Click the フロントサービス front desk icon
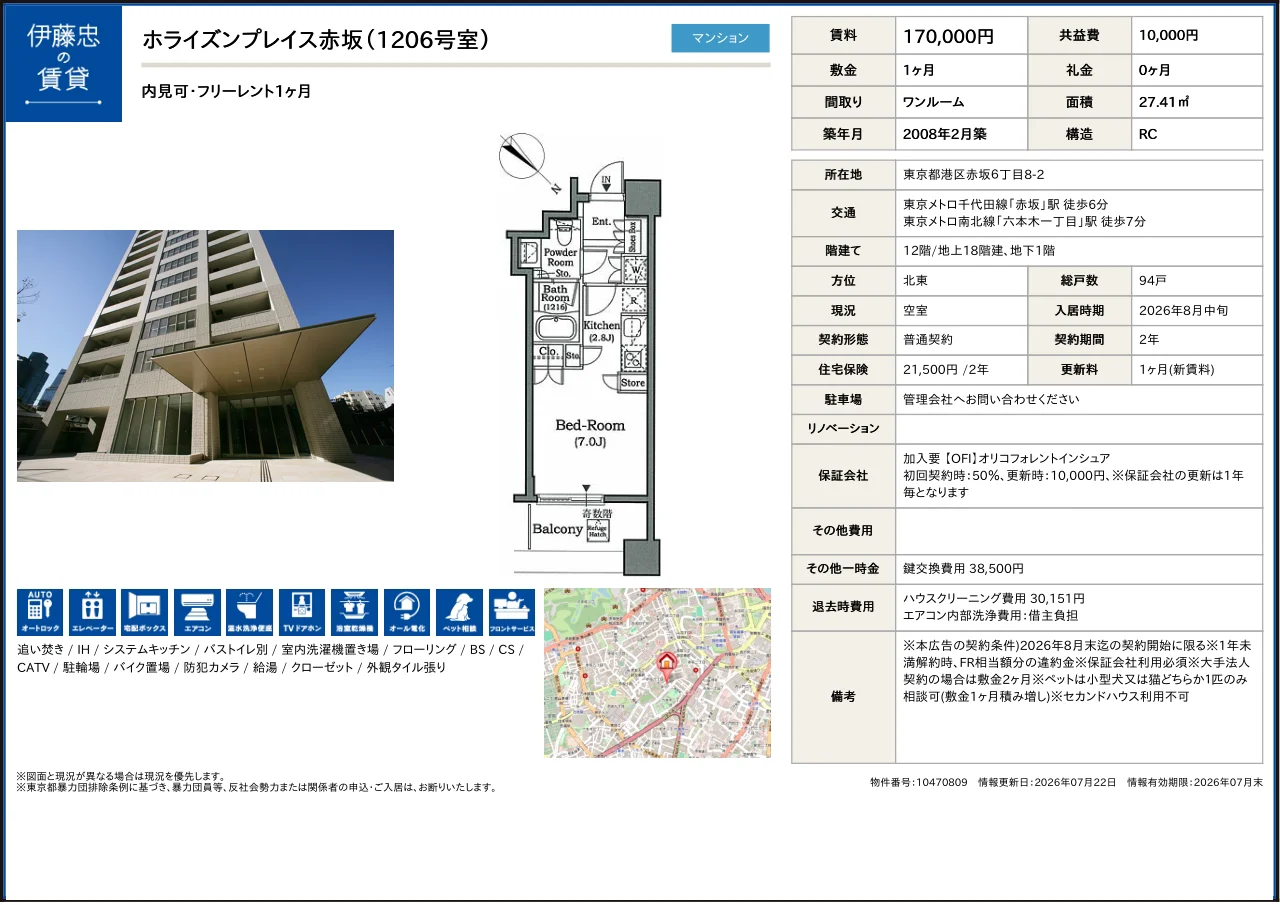 [x=512, y=612]
